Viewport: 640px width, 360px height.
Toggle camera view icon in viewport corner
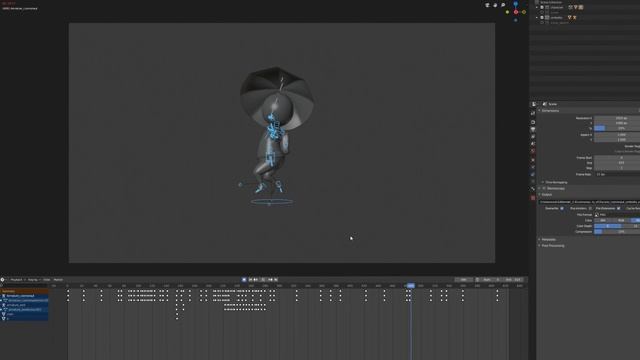(x=487, y=5)
